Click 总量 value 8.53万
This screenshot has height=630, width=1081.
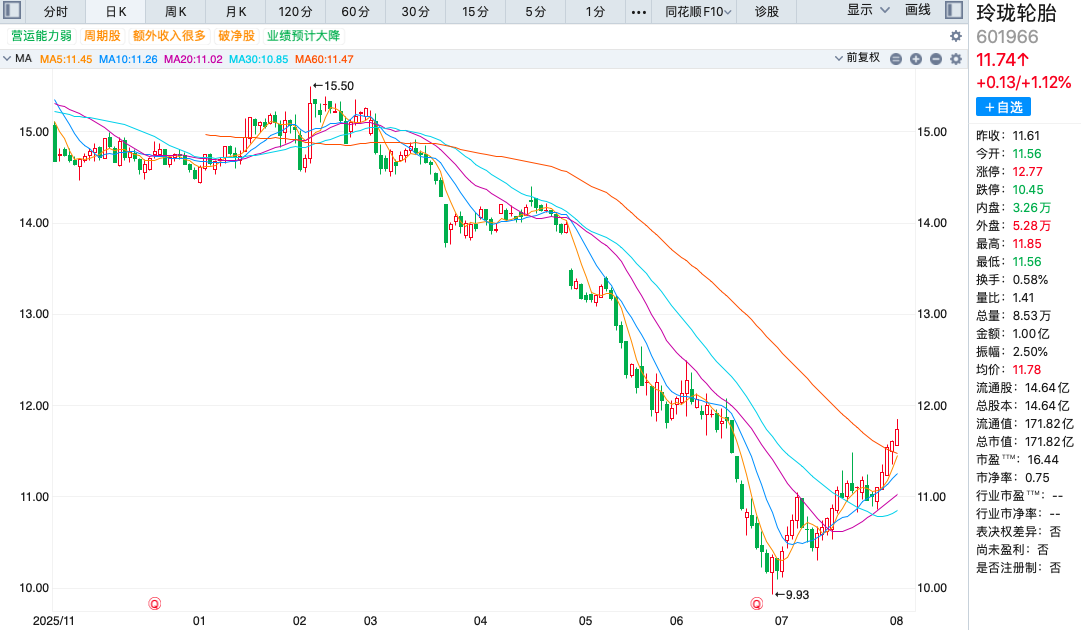click(x=1031, y=316)
